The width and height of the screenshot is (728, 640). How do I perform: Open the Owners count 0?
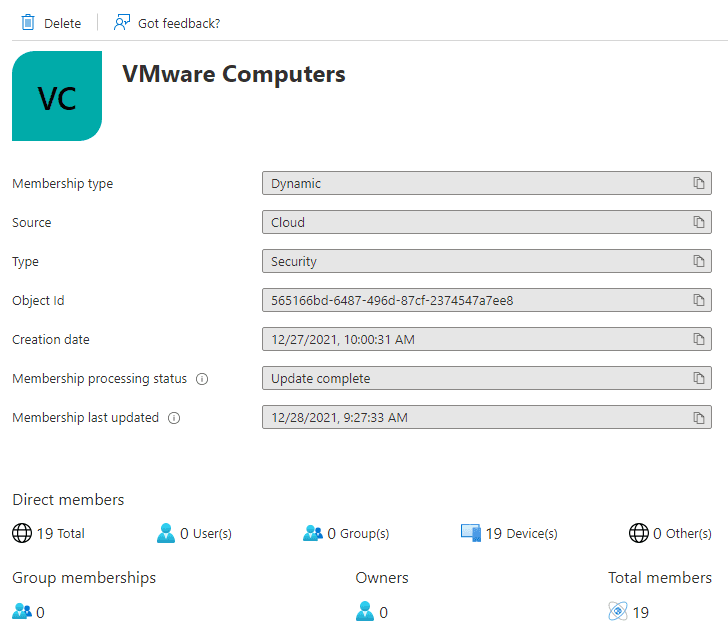pos(384,613)
